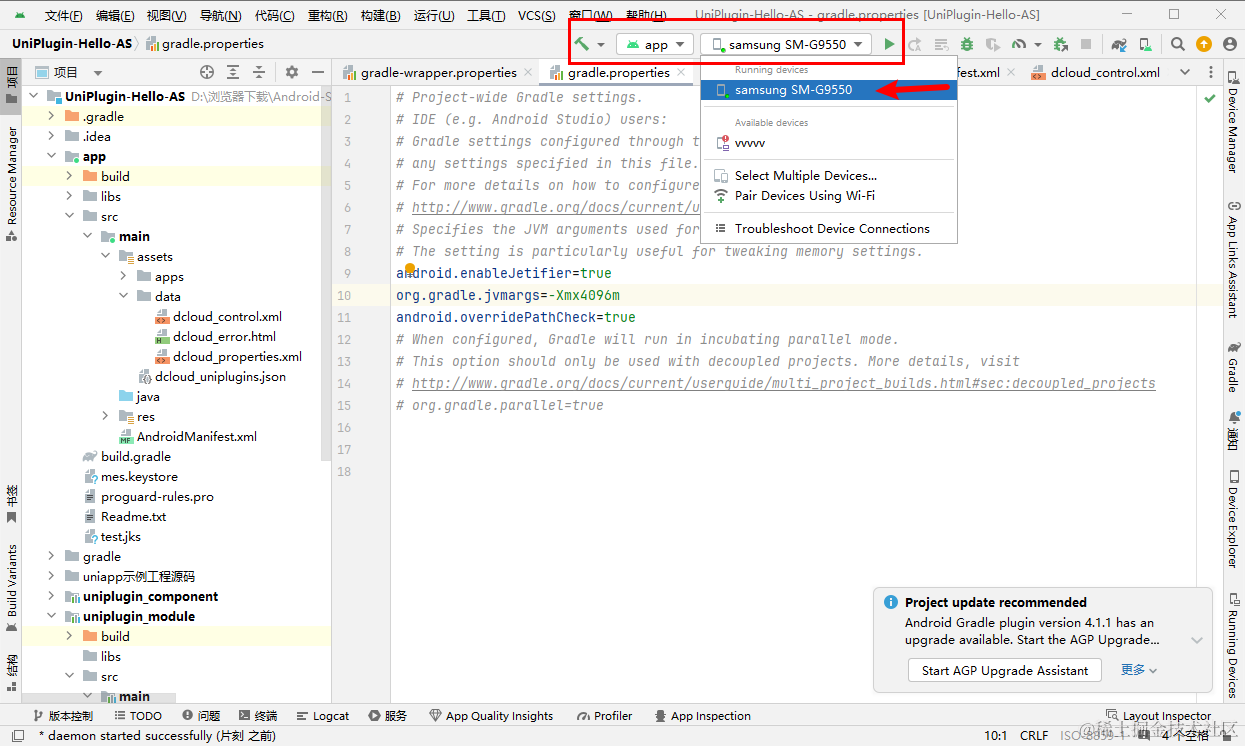1245x746 pixels.
Task: Sync project with Gradle files
Action: pyautogui.click(x=1118, y=44)
